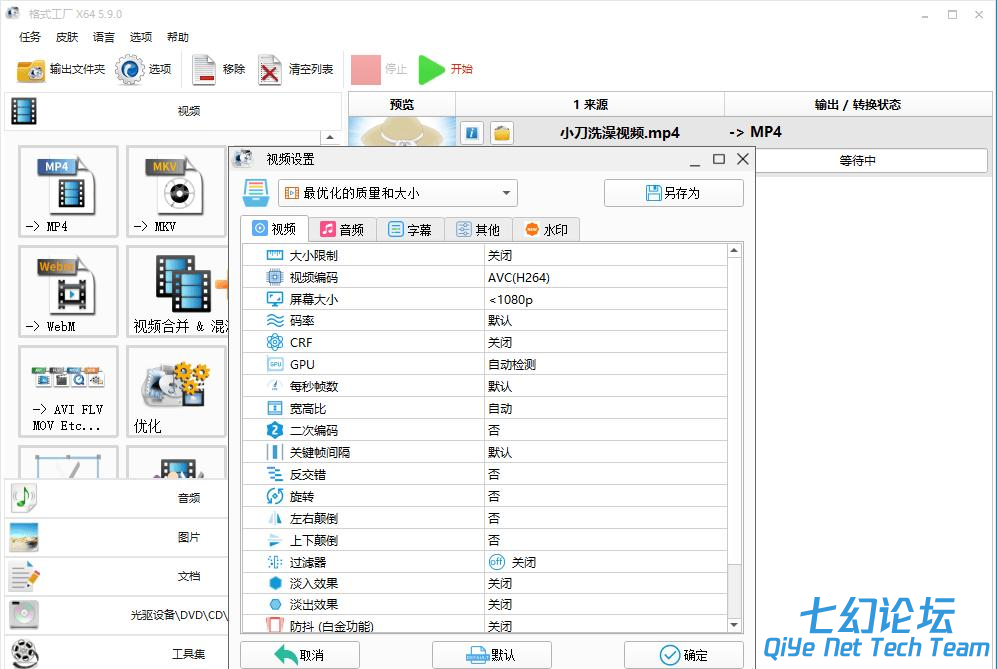Click the 来源 column header

point(590,104)
